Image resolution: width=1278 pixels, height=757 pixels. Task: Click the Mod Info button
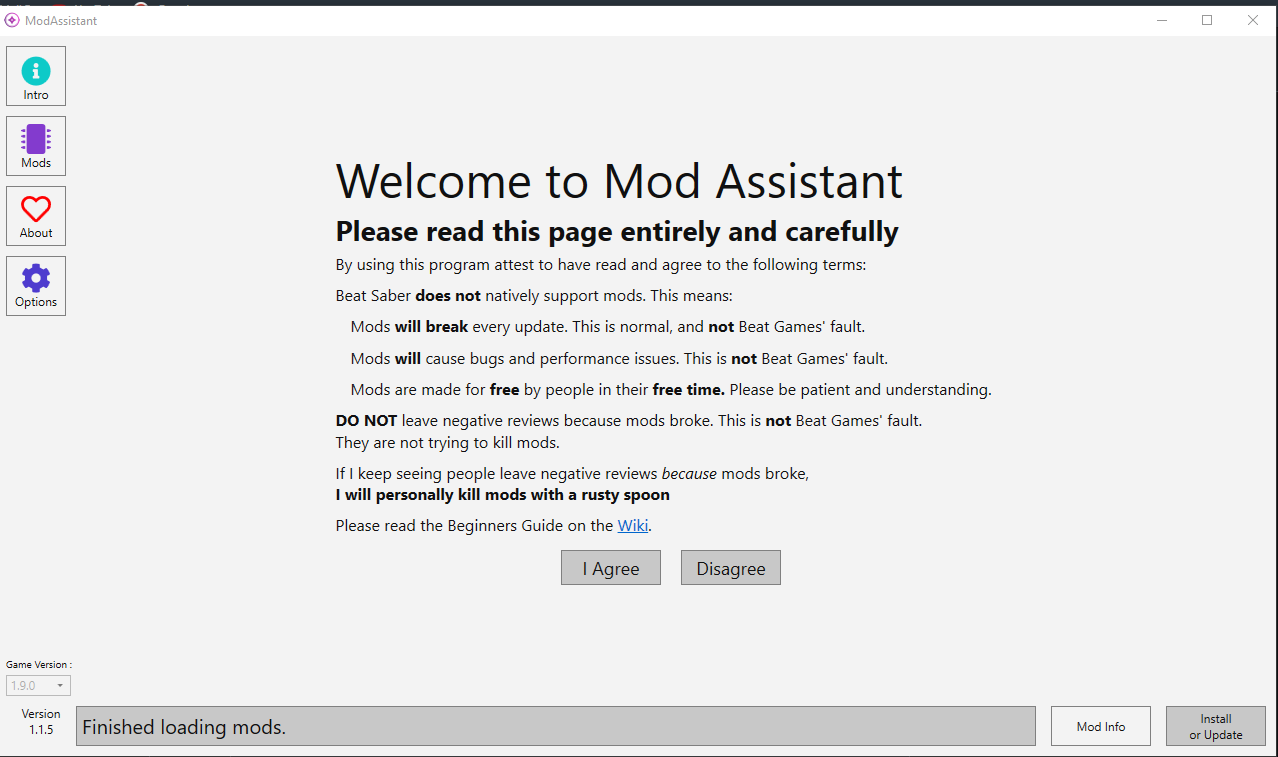[1101, 726]
